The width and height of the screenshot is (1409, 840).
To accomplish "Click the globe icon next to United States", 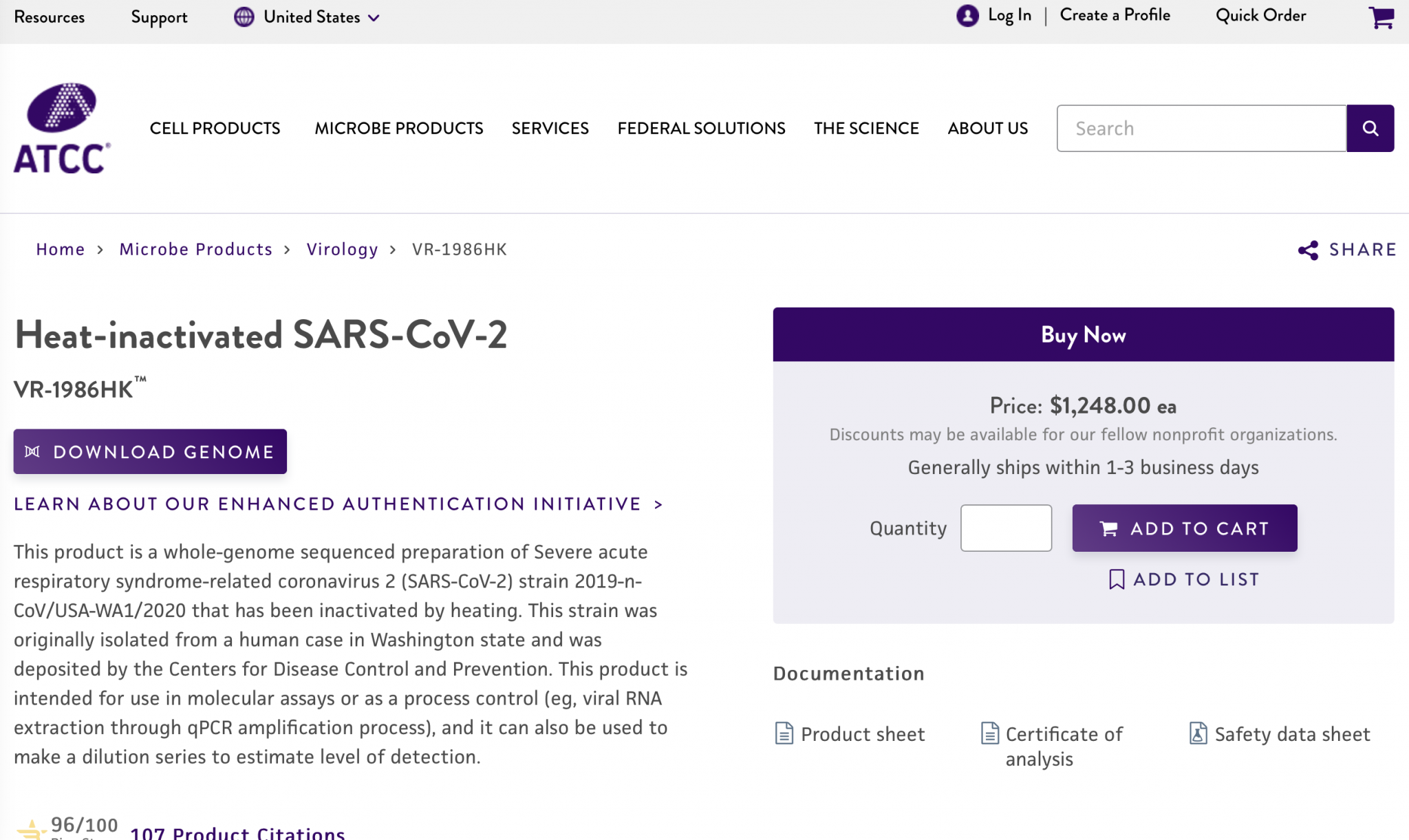I will [244, 17].
